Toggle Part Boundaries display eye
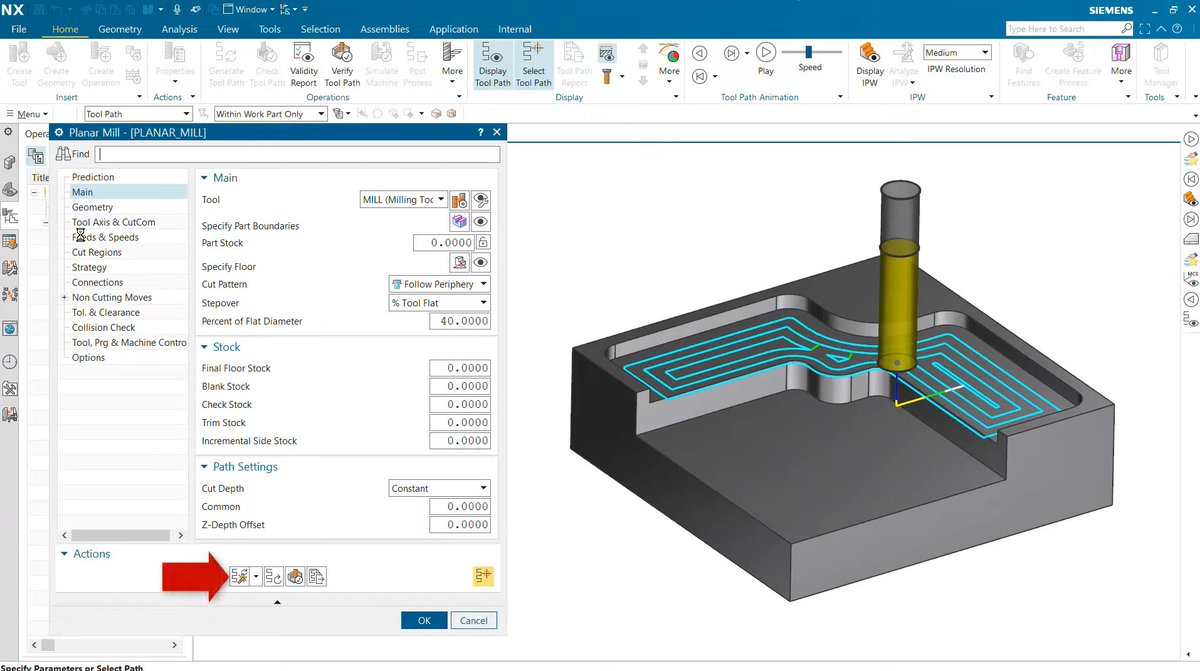1200x671 pixels. [481, 222]
